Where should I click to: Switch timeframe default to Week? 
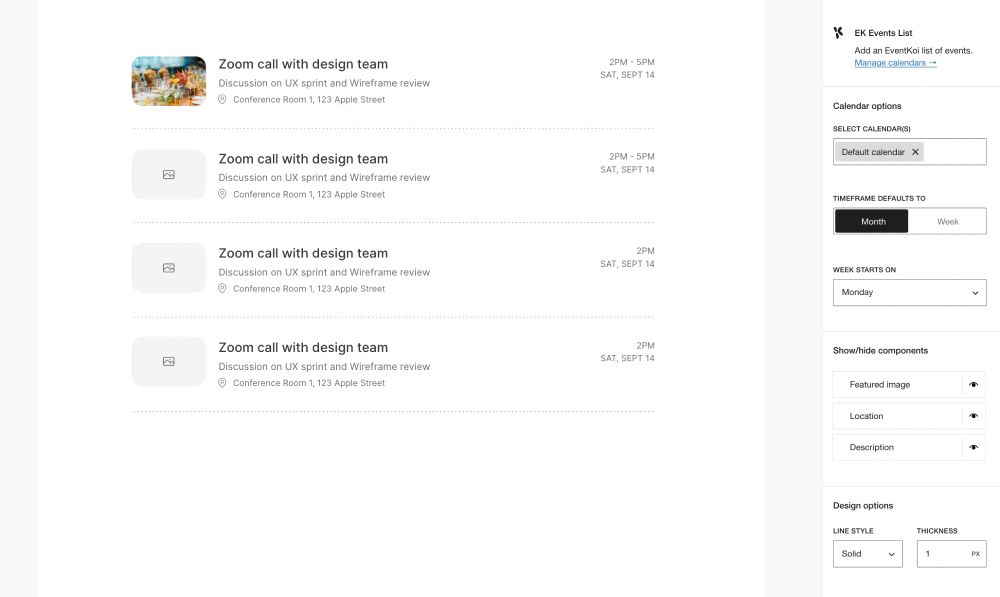(x=947, y=221)
